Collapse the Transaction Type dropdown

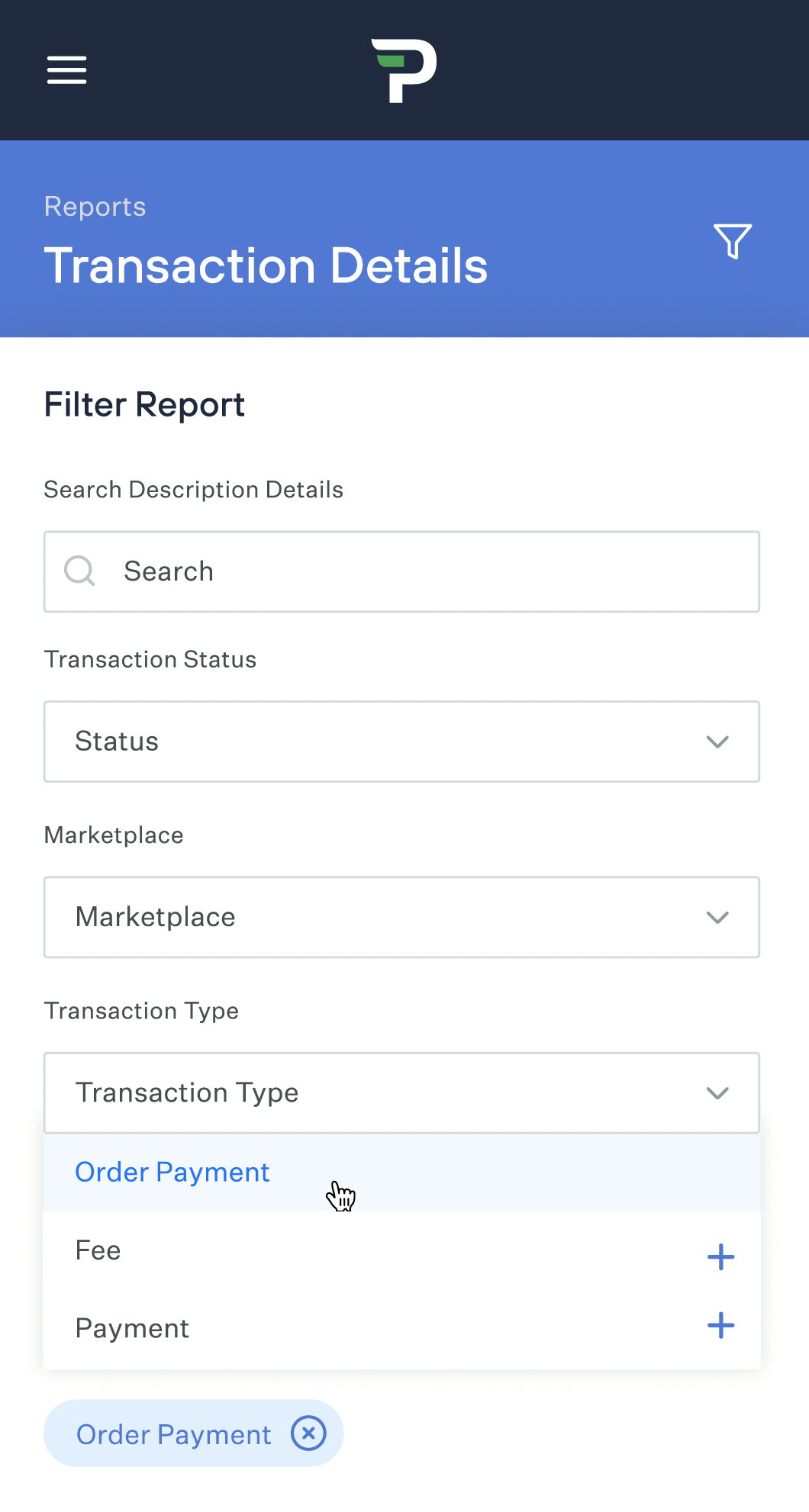[401, 1092]
